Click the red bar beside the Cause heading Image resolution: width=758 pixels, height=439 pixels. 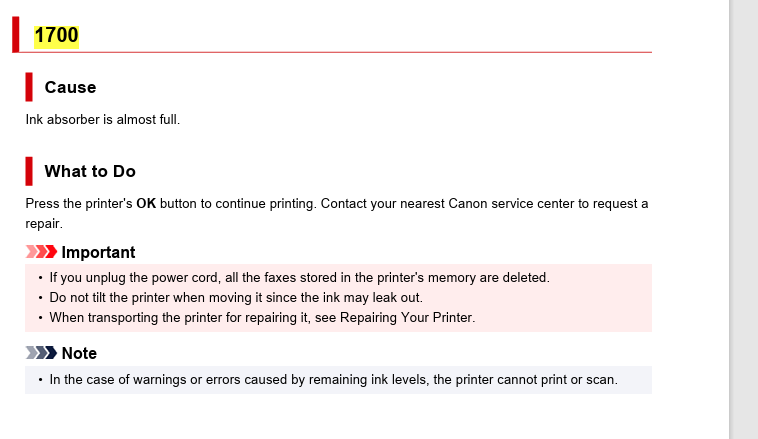(29, 87)
